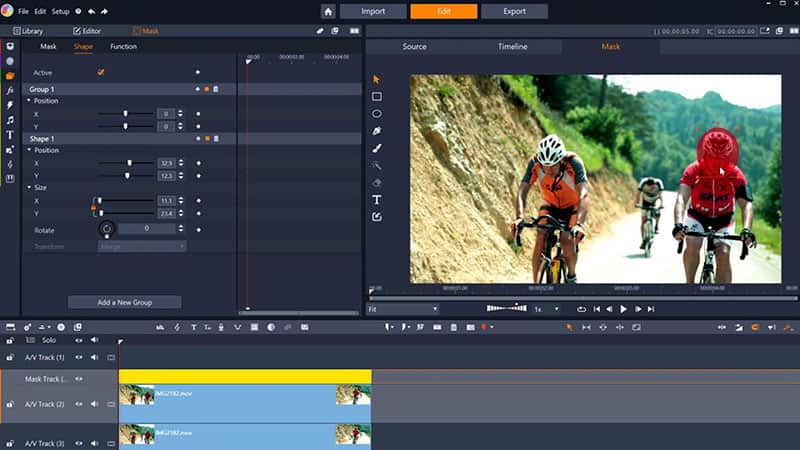800x450 pixels.
Task: Mute audio on A/V Track (2)
Action: (x=95, y=404)
